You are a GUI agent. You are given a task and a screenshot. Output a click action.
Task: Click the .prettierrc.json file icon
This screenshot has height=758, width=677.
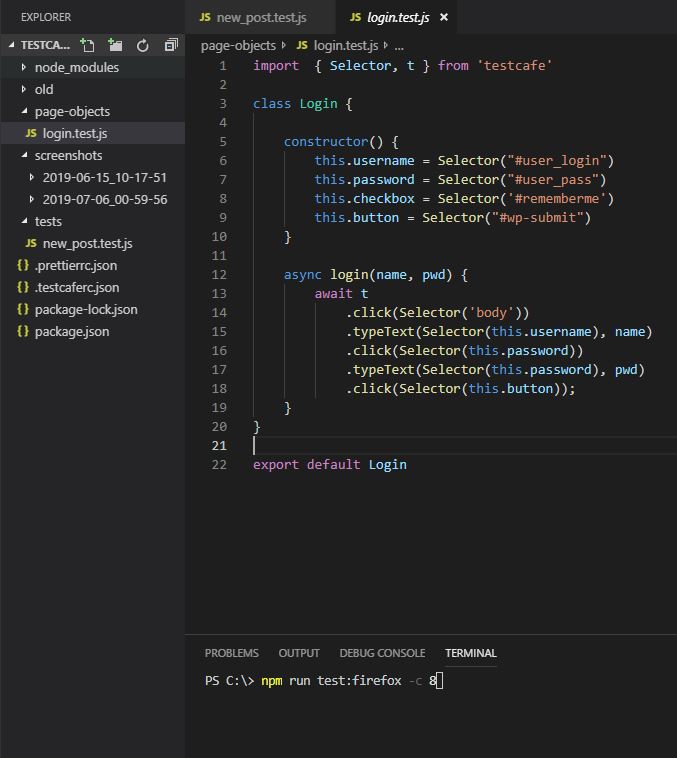point(23,265)
